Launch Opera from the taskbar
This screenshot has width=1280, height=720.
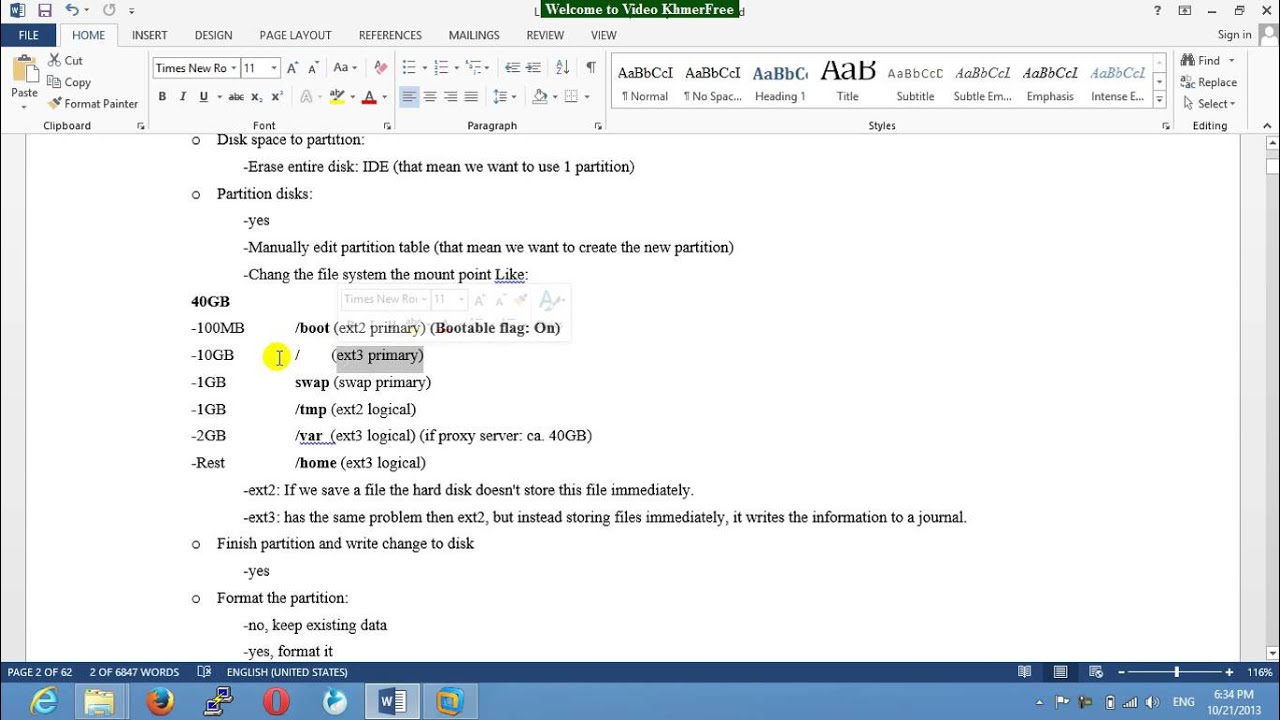click(x=276, y=702)
